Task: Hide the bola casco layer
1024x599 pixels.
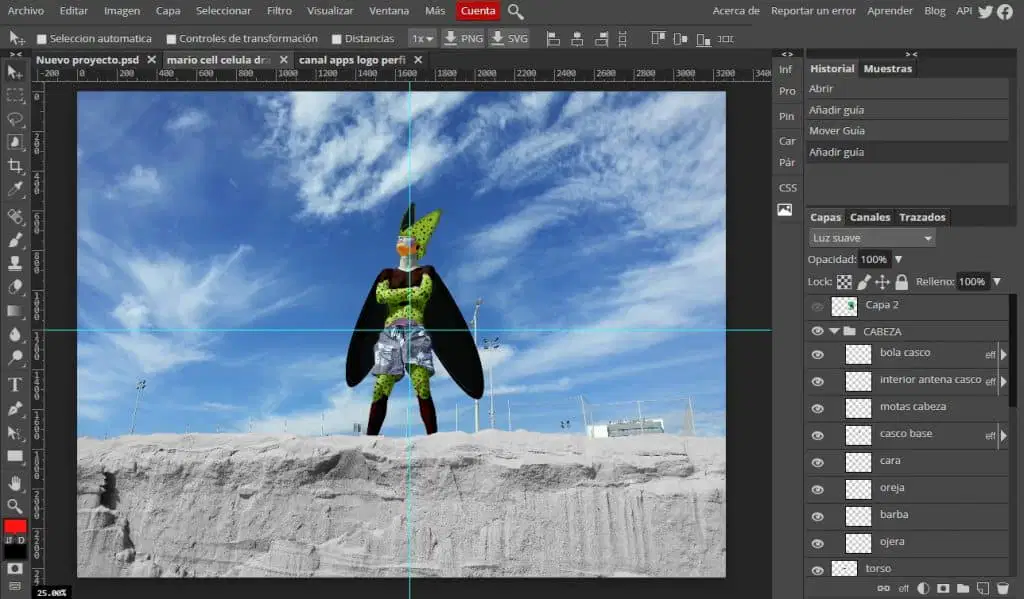Action: [817, 355]
